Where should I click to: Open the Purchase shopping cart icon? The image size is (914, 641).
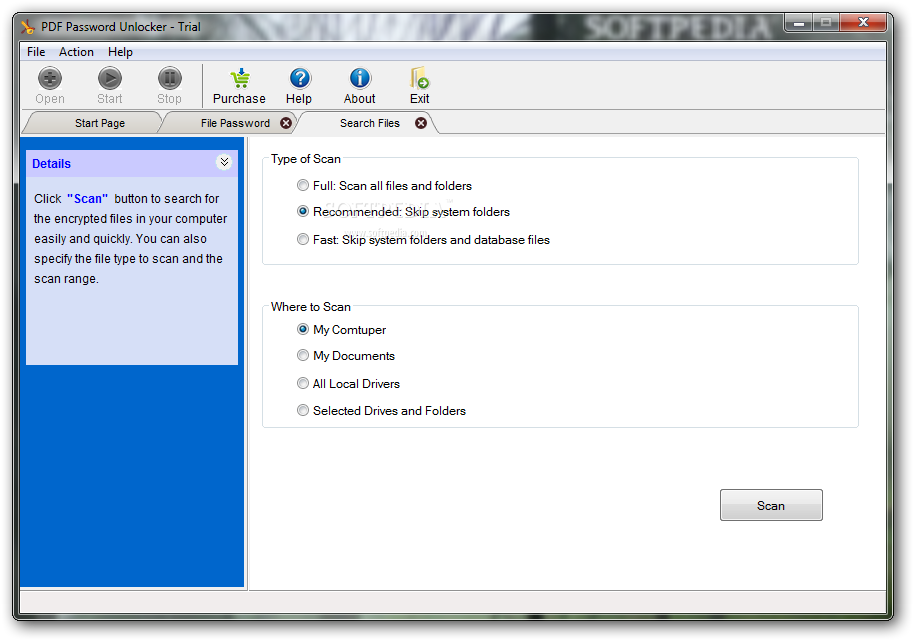click(x=240, y=79)
